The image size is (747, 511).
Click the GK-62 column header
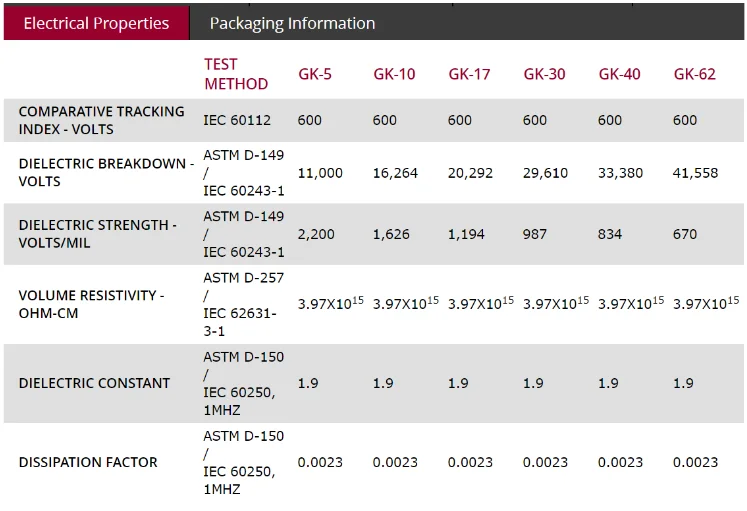click(694, 74)
